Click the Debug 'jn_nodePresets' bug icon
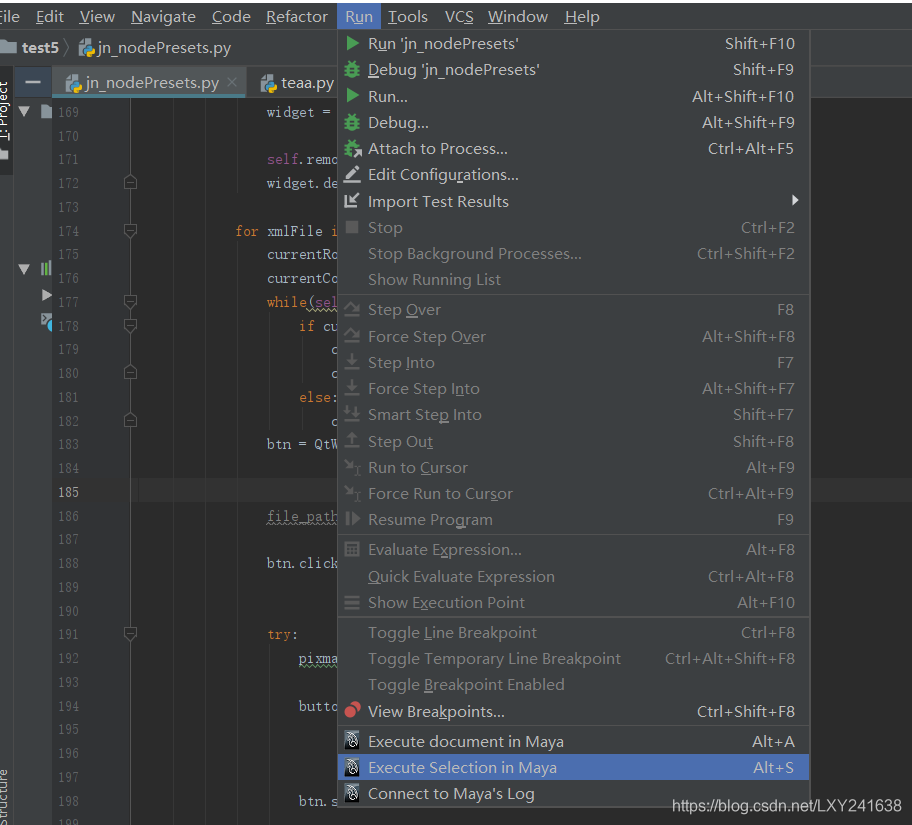 point(352,69)
